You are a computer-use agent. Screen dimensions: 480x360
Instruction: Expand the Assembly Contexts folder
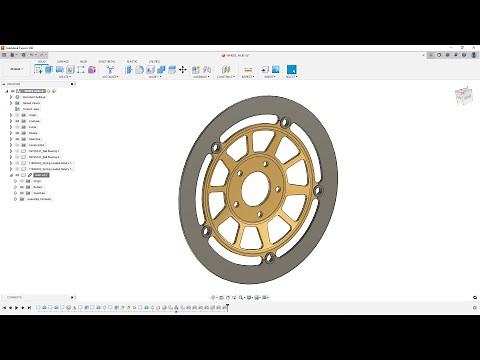[15, 199]
